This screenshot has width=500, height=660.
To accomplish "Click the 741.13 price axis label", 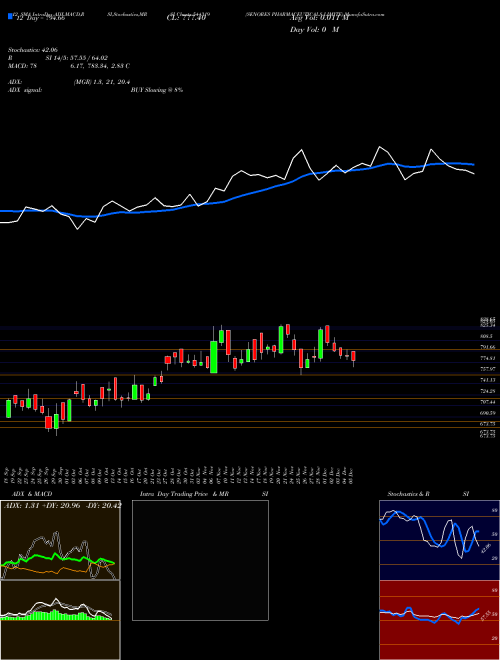I will pos(487,380).
